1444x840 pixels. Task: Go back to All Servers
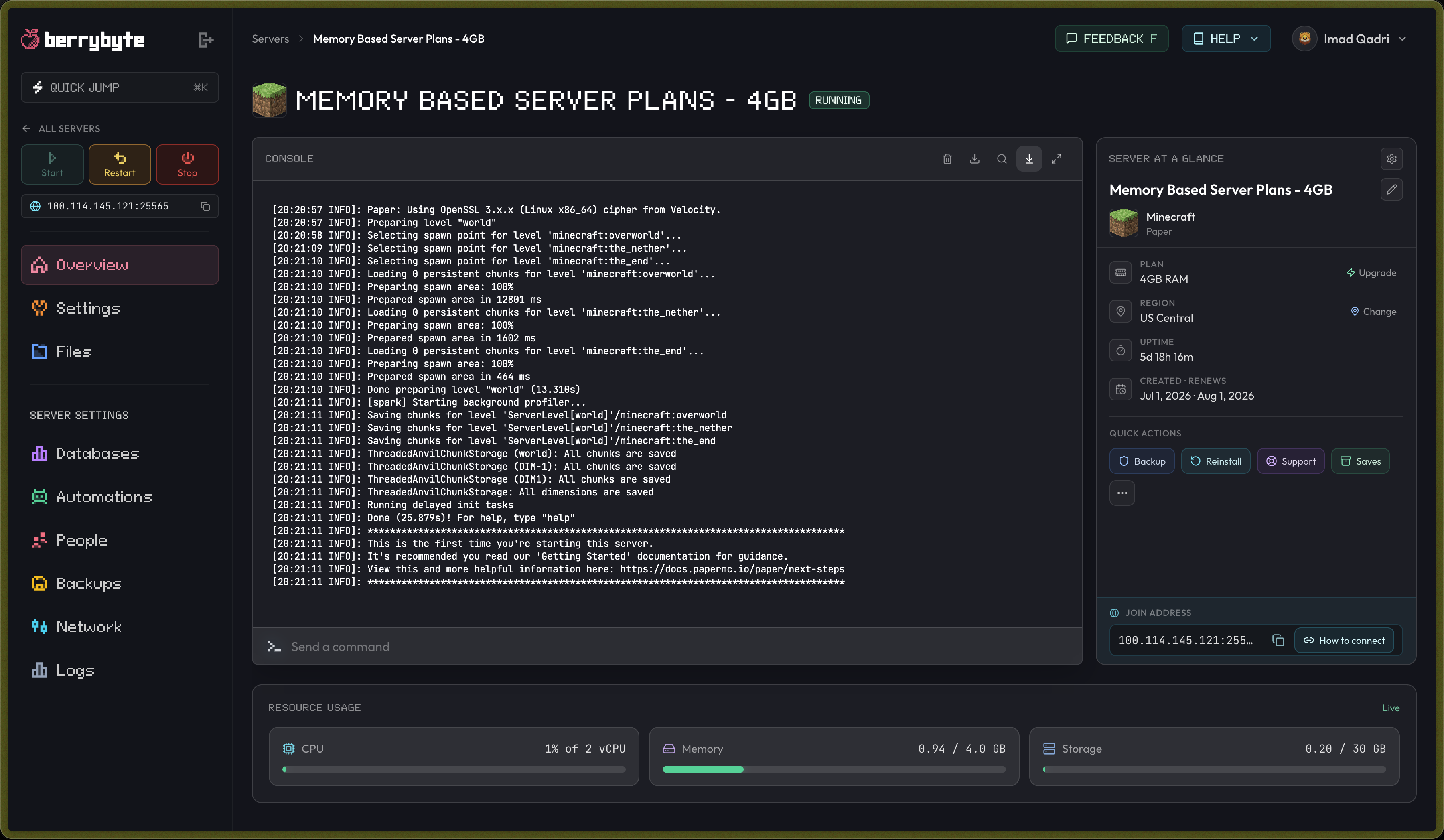point(61,128)
